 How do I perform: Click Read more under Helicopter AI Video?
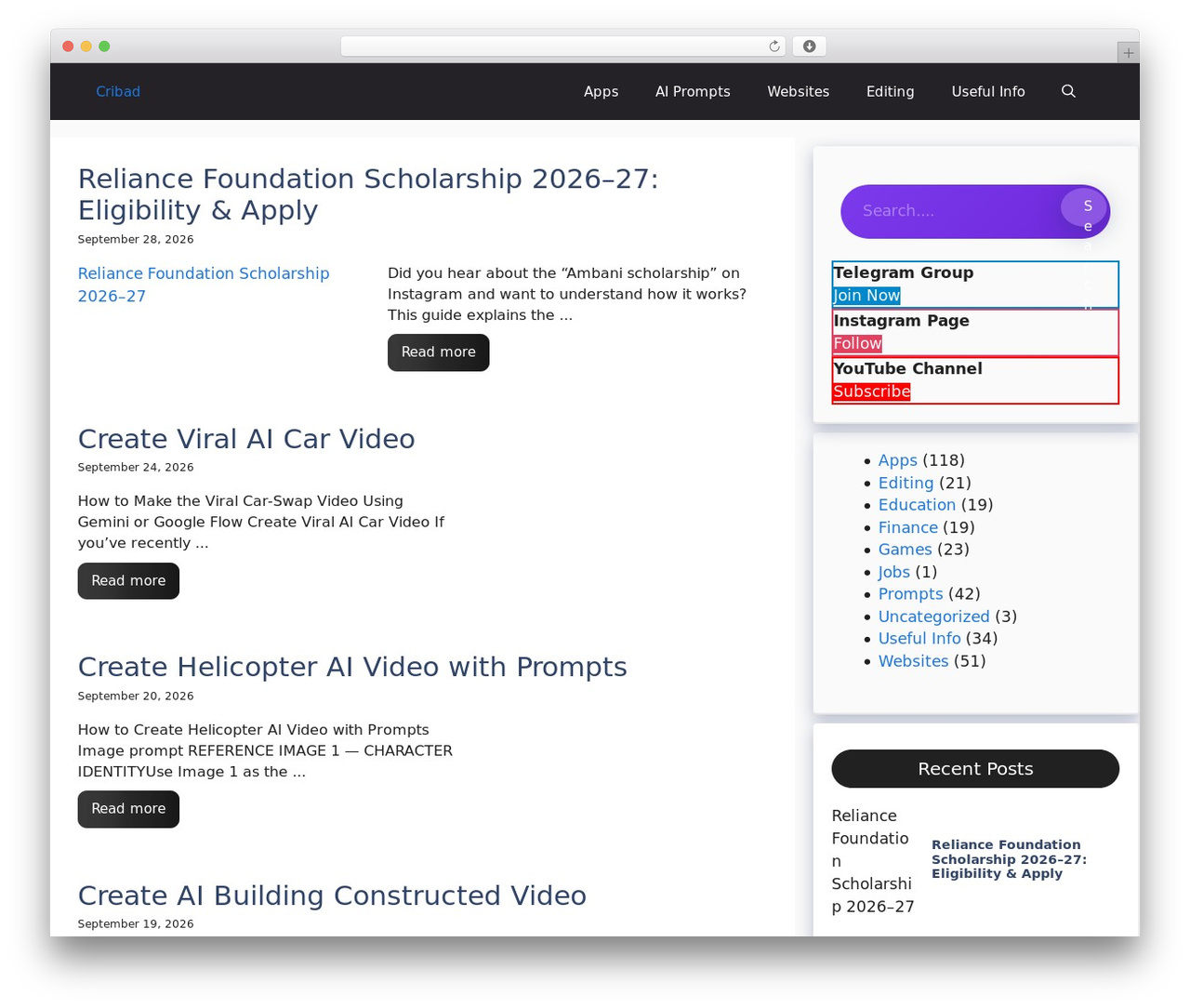coord(128,809)
